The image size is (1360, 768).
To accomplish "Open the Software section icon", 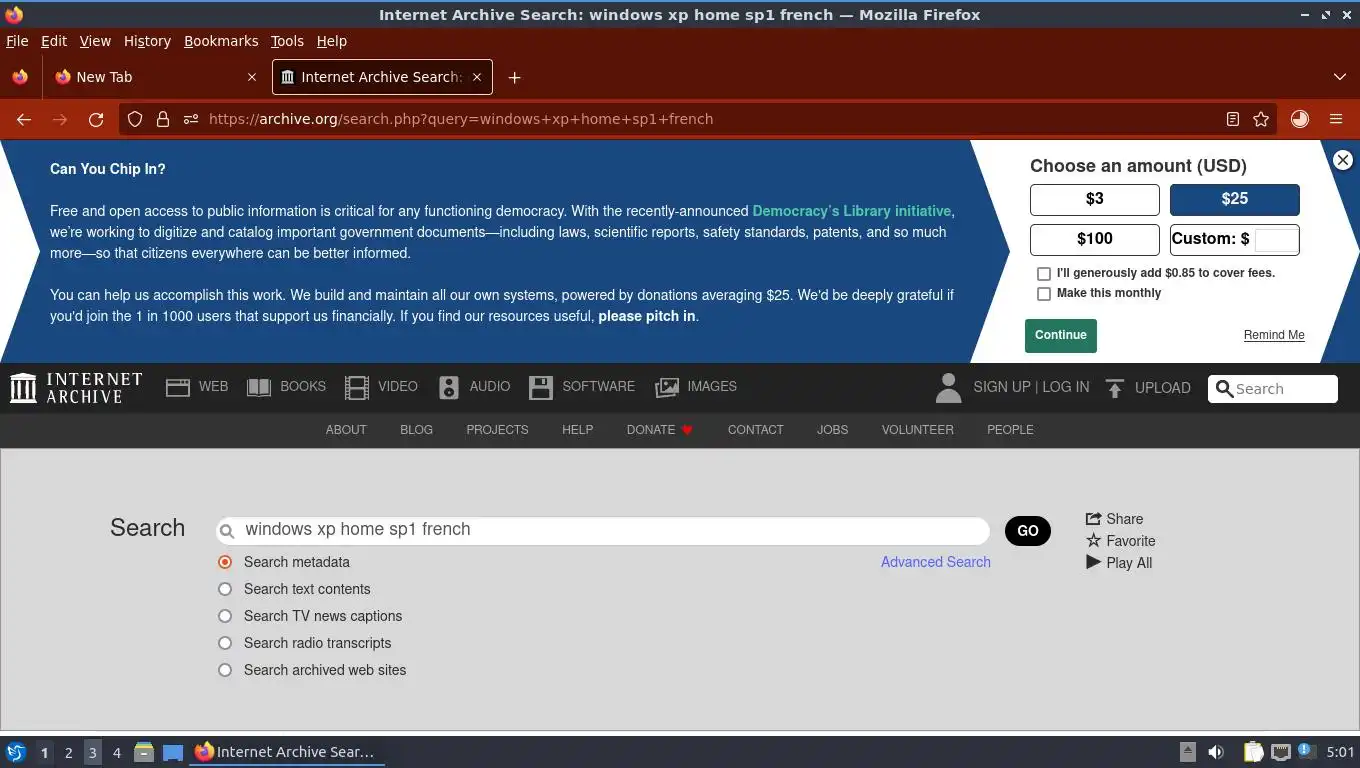I will (541, 387).
